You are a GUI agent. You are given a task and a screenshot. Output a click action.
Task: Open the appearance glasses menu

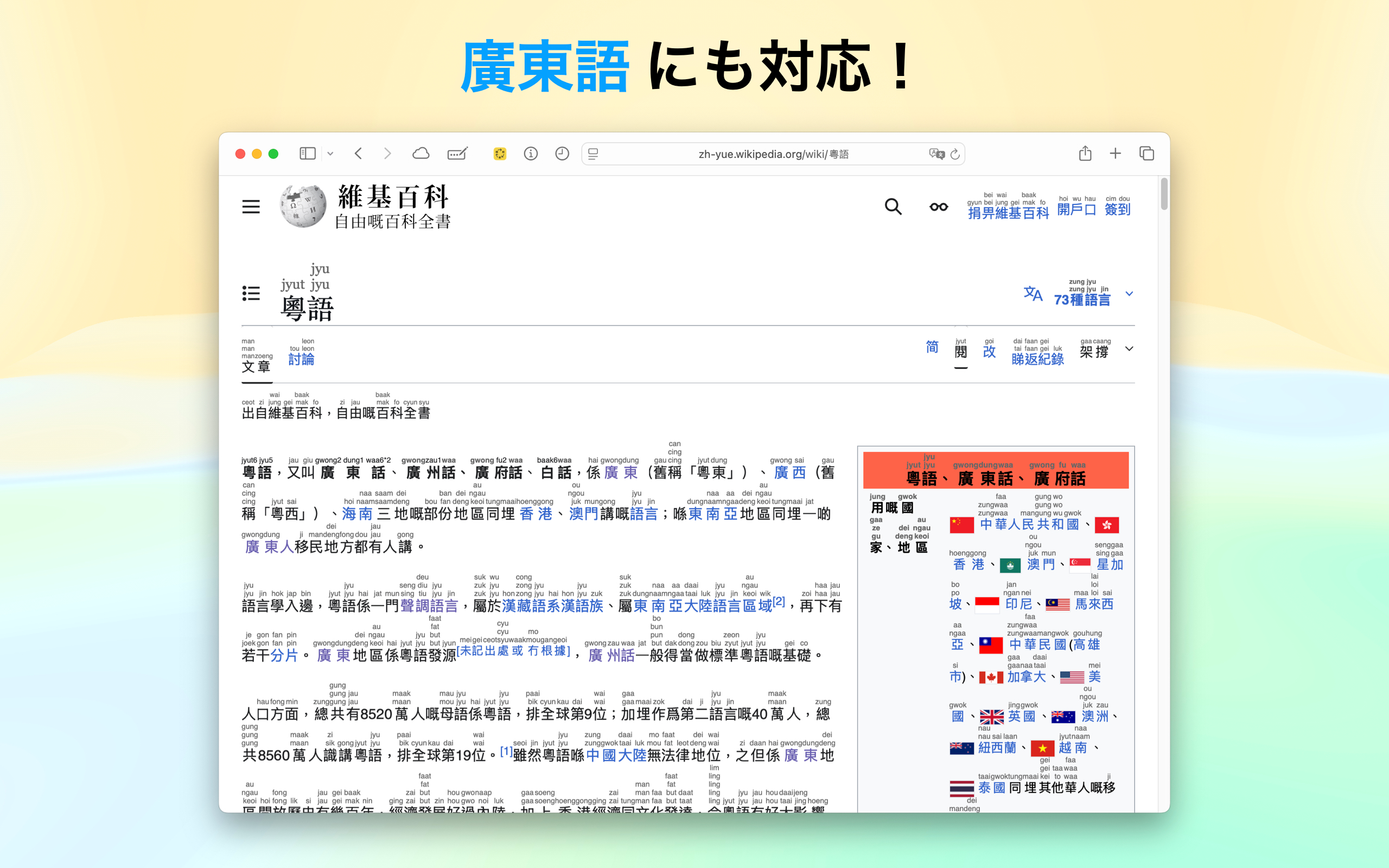[x=939, y=207]
